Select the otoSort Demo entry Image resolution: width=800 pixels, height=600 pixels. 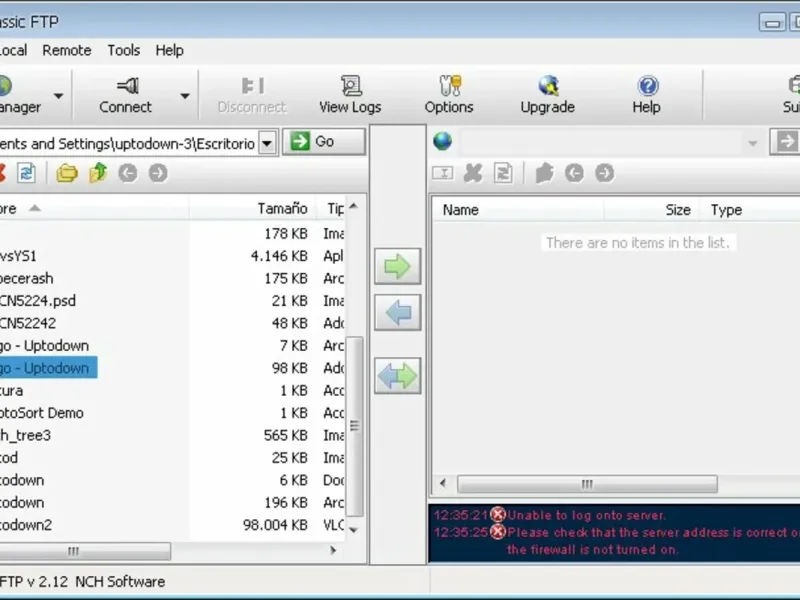42,413
